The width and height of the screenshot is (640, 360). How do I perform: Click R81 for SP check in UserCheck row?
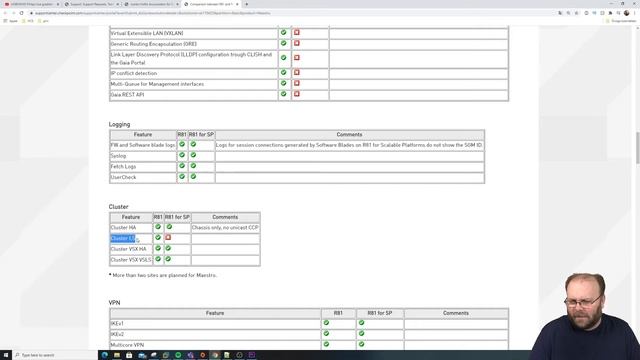(x=193, y=176)
